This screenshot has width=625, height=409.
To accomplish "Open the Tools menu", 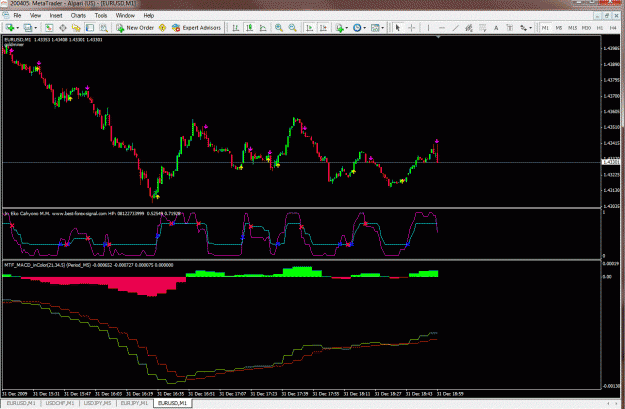I will 101,16.
